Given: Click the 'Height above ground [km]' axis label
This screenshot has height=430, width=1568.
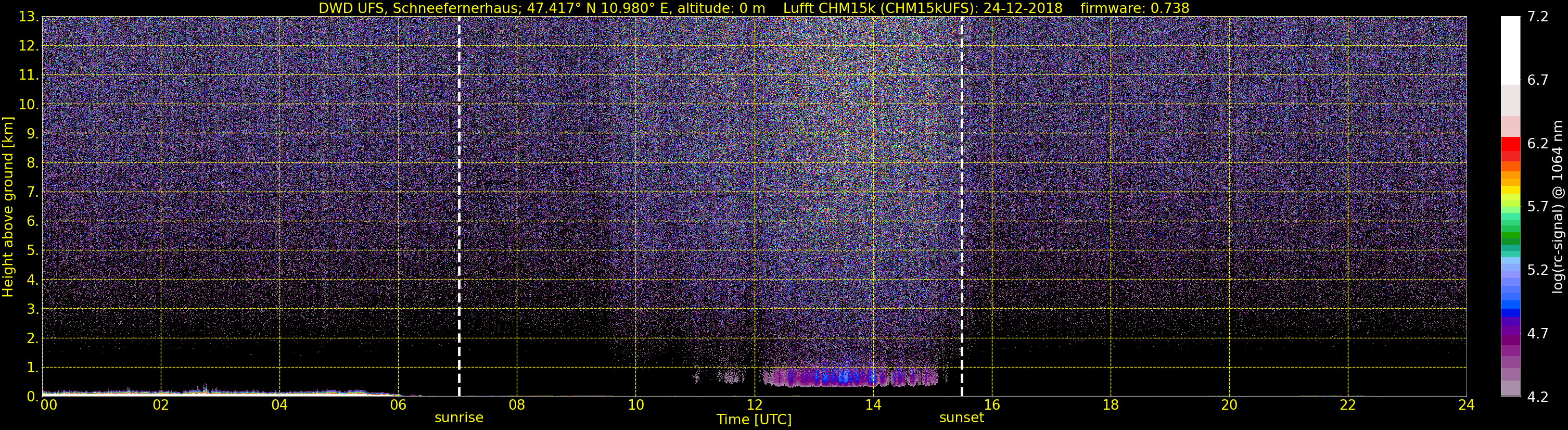Looking at the screenshot, I should point(8,207).
